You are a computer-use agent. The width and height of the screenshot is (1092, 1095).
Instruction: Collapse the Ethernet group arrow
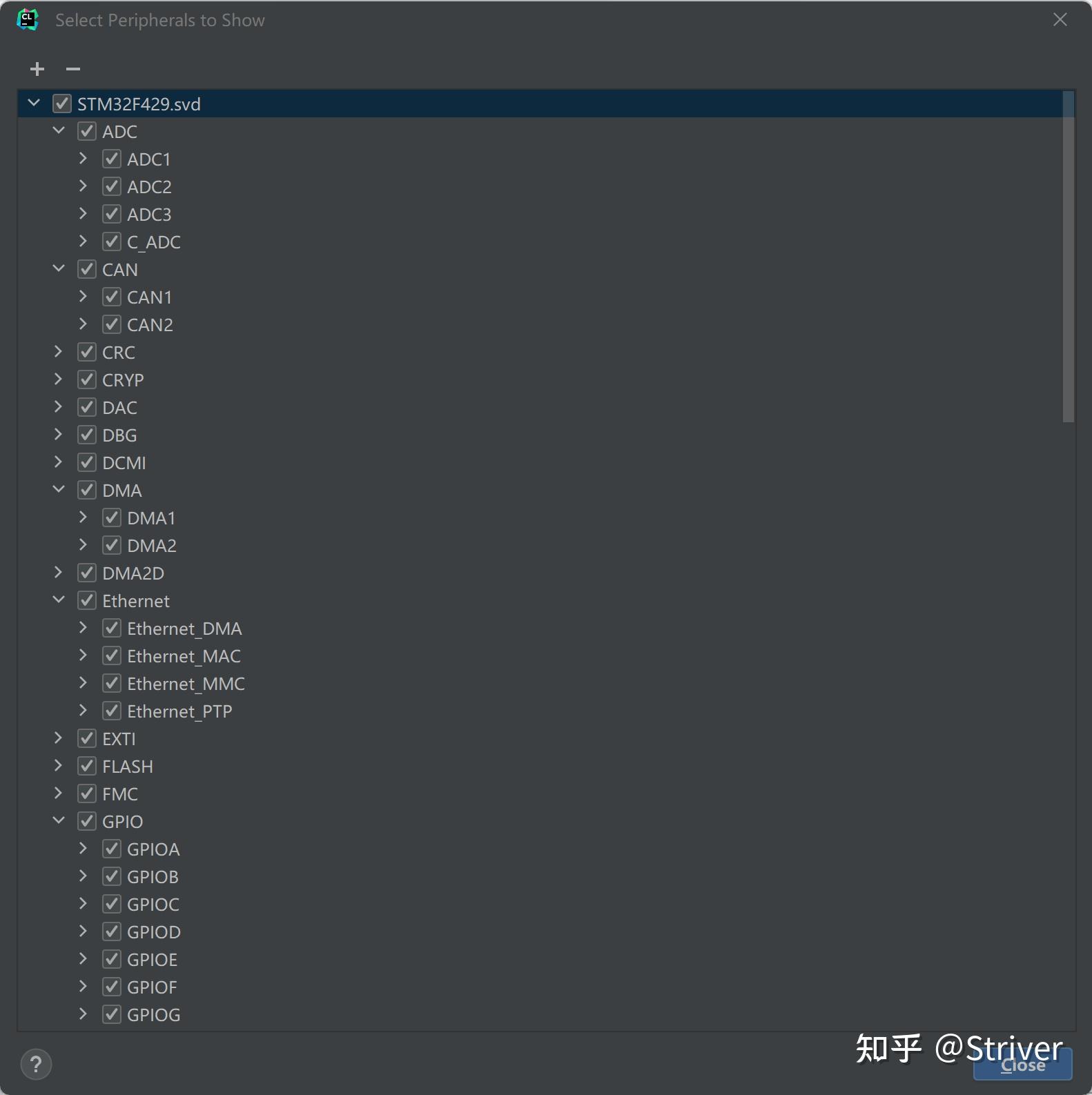pos(59,600)
